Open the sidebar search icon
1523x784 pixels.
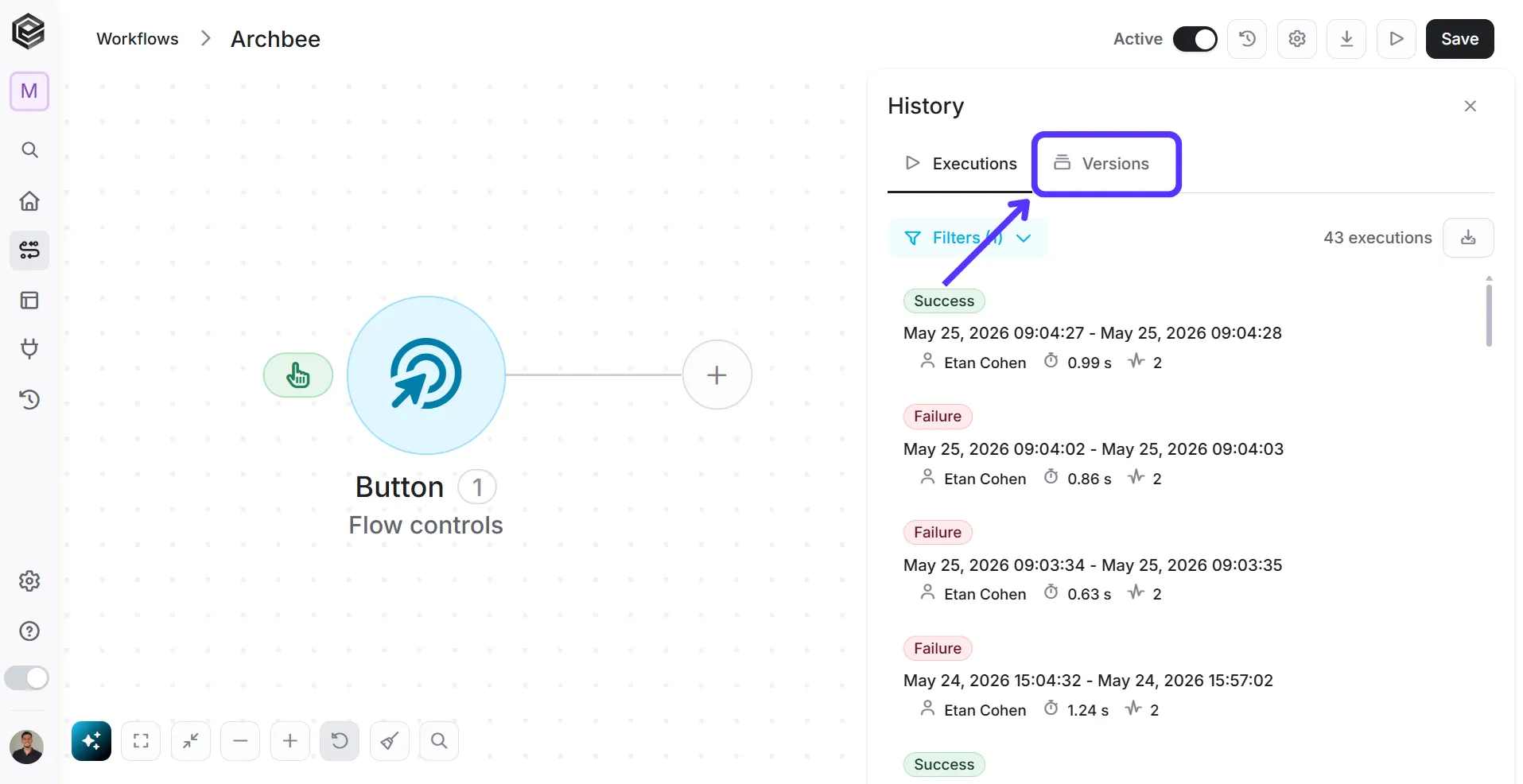[x=29, y=149]
